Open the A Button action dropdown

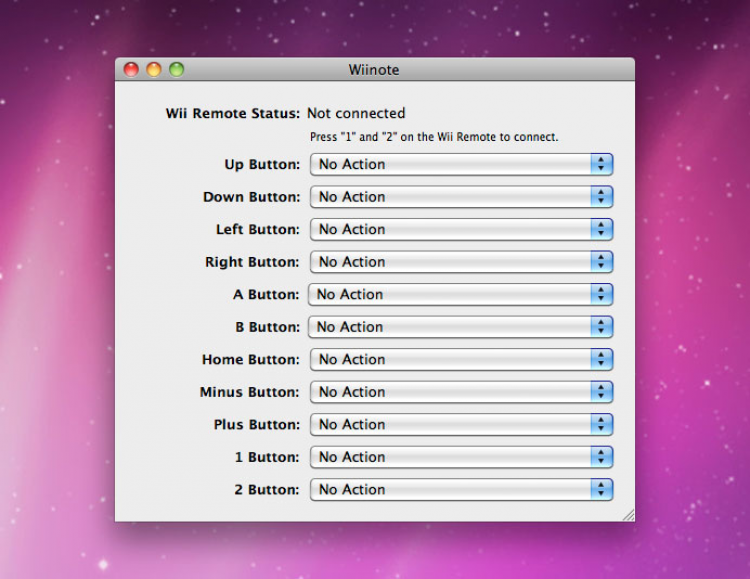point(460,294)
